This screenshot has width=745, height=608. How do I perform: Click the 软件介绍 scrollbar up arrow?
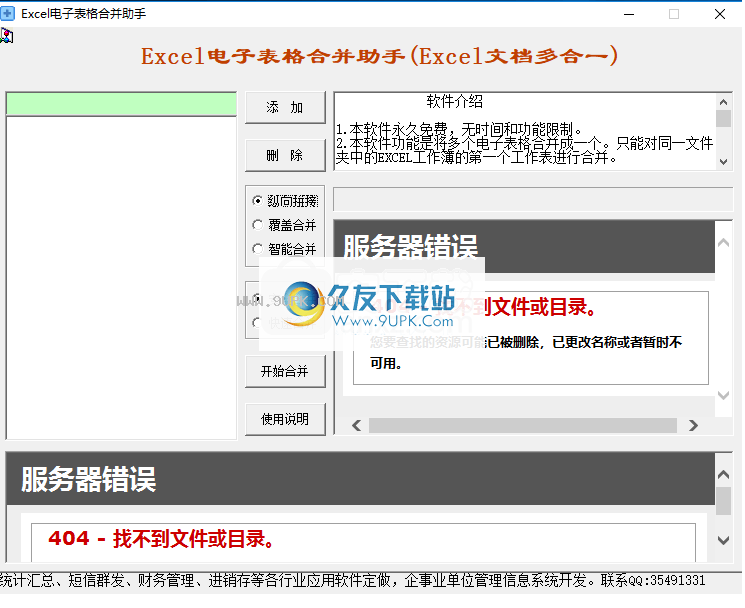tap(723, 102)
